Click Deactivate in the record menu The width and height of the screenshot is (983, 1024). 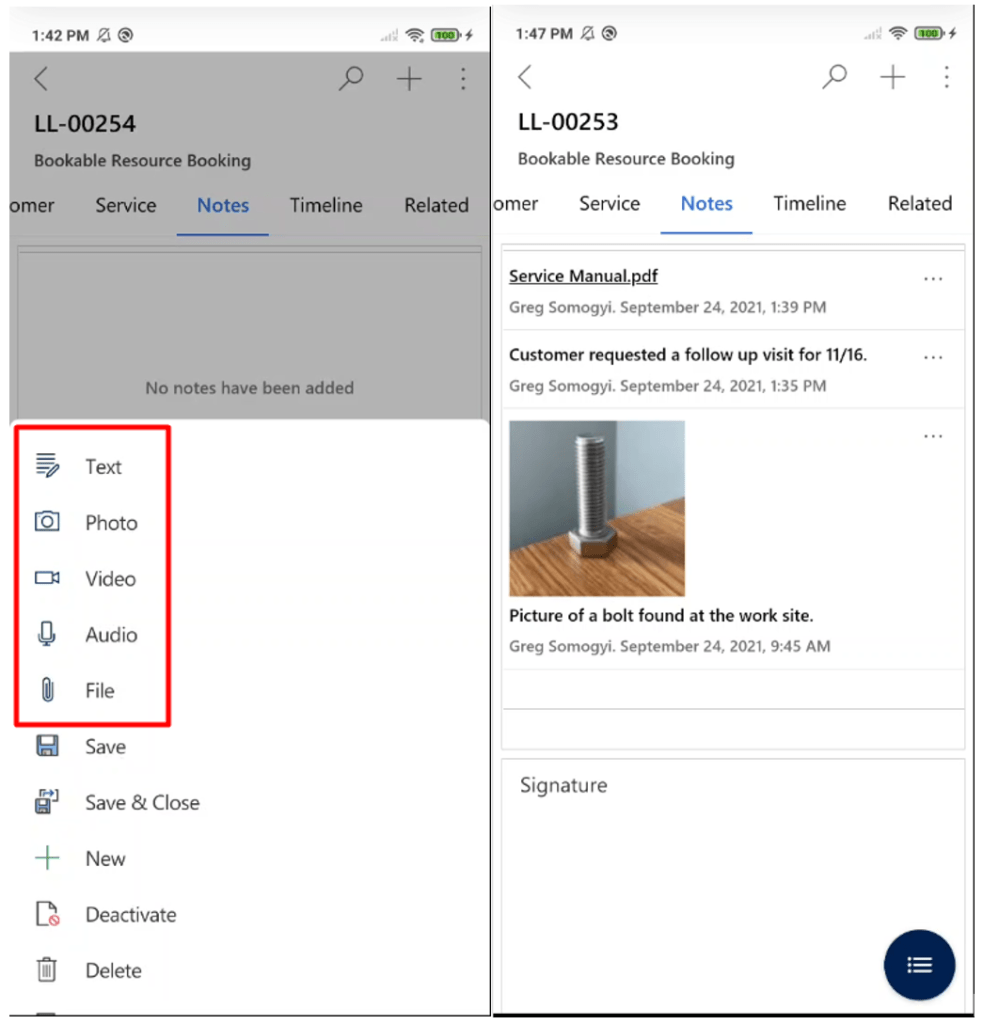[128, 914]
